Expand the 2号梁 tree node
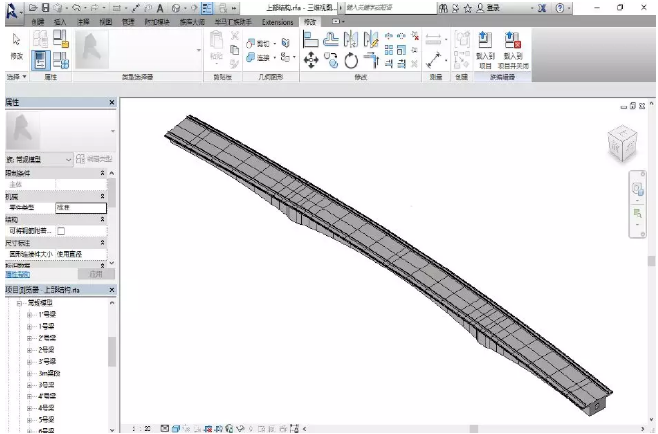The height and width of the screenshot is (434, 658). (29, 350)
